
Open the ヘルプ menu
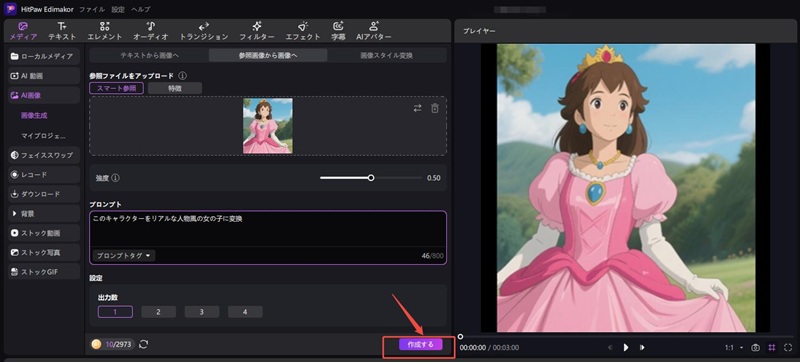(x=140, y=10)
